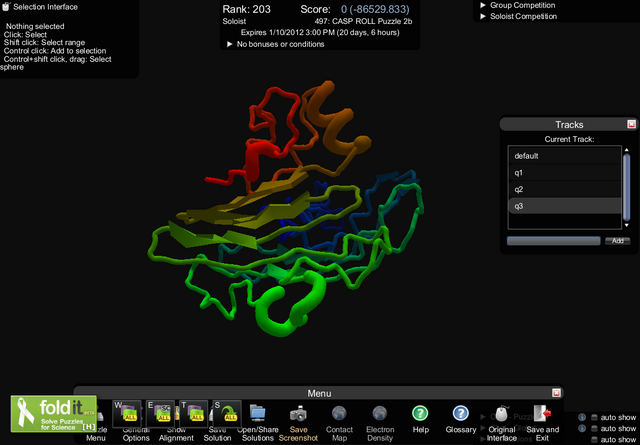Activate the T wiggle-all tool icon
Screen dimensions: 640x445
[193, 414]
